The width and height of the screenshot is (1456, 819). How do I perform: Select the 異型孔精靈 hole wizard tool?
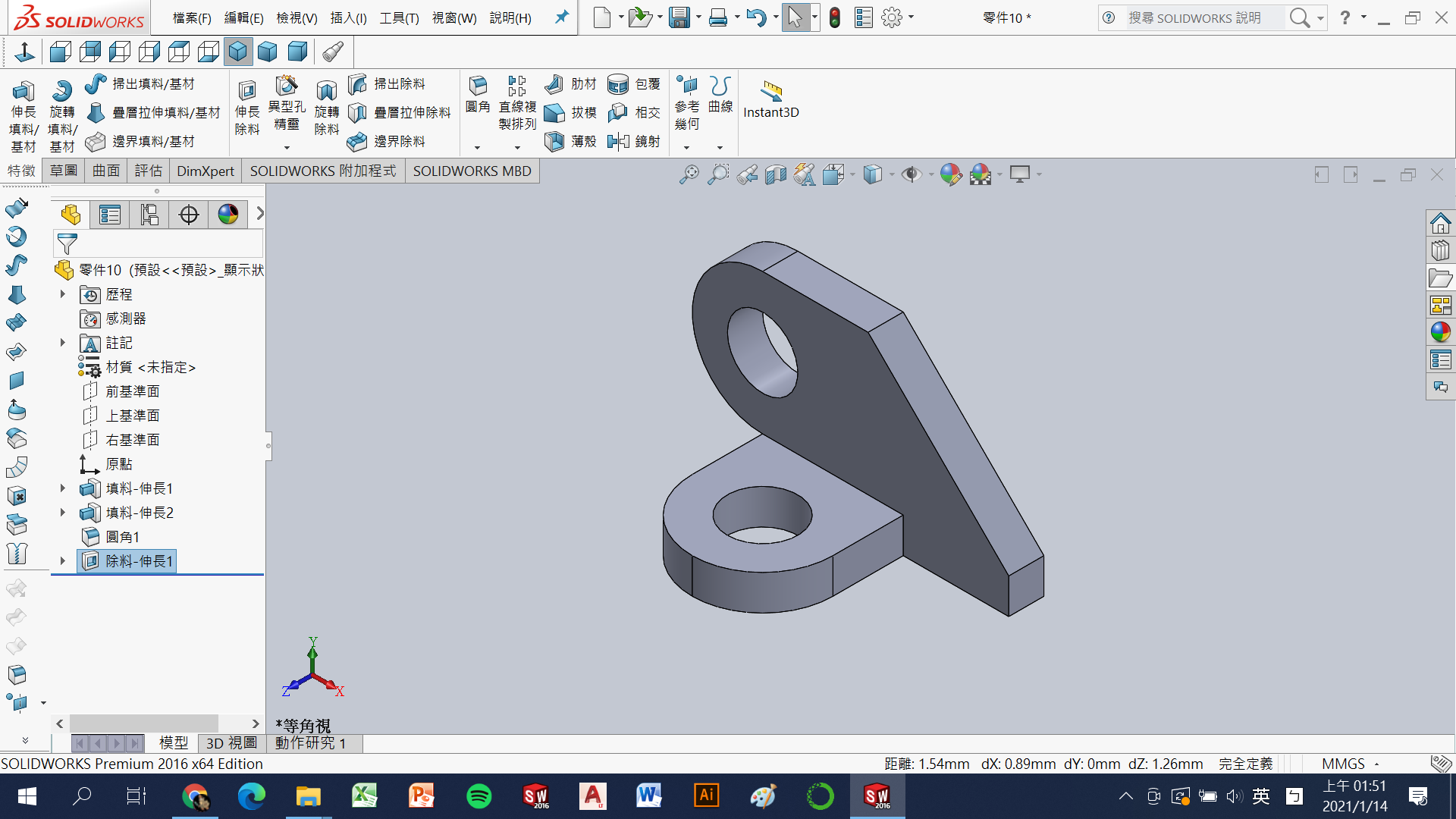pyautogui.click(x=287, y=86)
